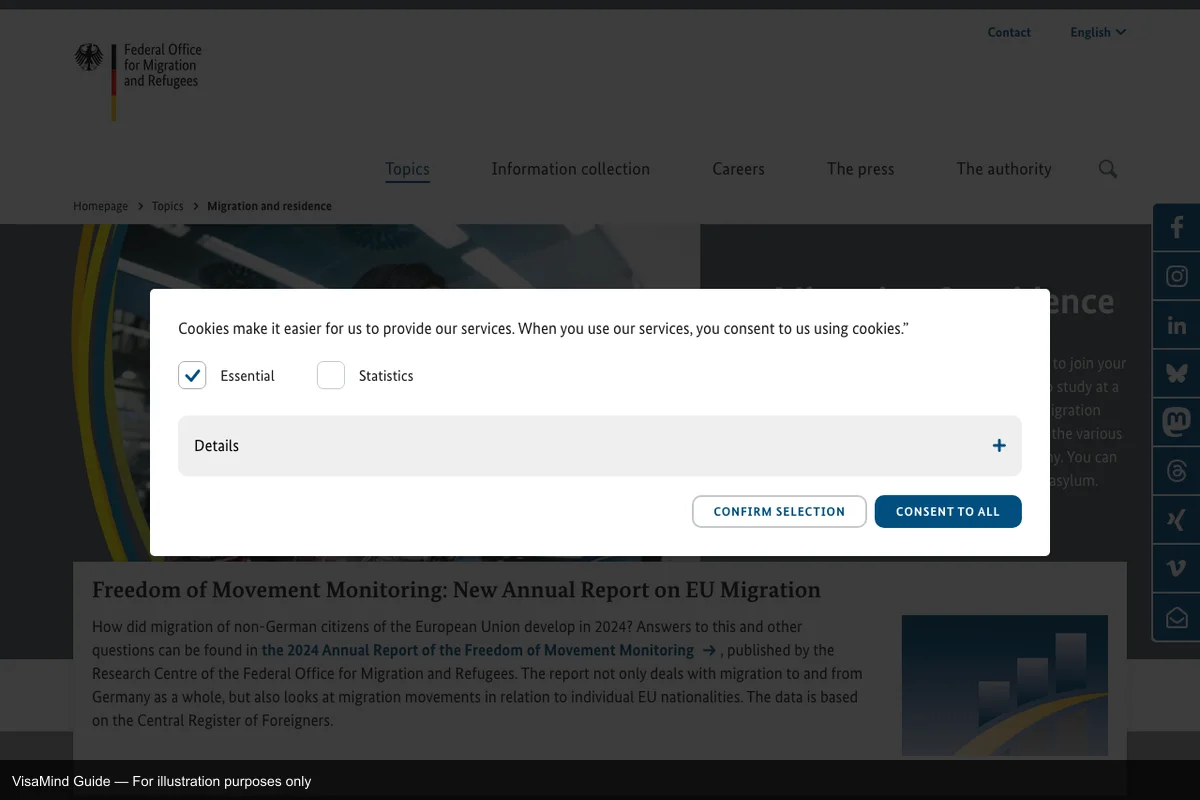The width and height of the screenshot is (1200, 800).
Task: Open the Contact link in header
Action: pos(1009,32)
